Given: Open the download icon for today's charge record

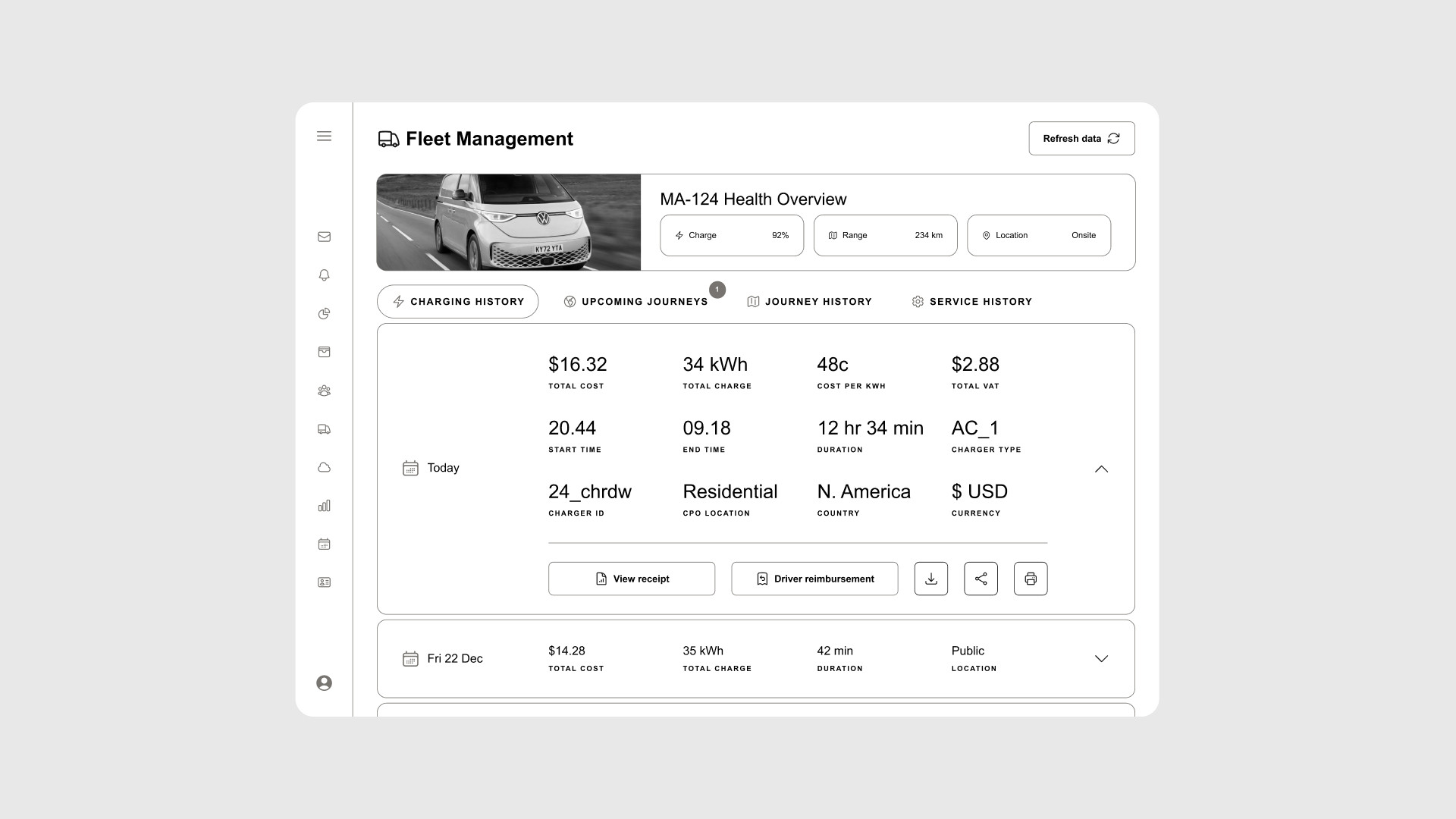Looking at the screenshot, I should pos(930,579).
